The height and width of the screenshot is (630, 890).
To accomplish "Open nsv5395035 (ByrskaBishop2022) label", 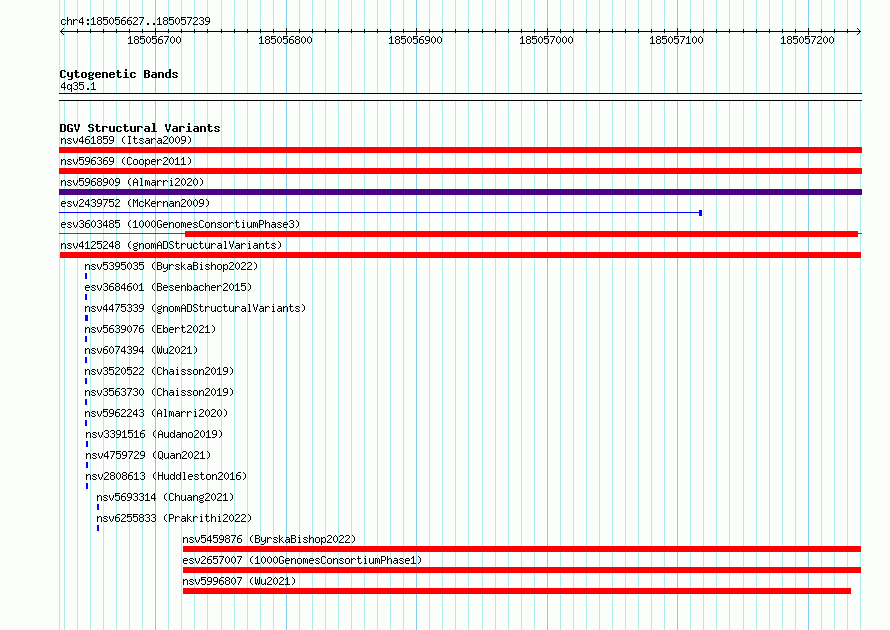I will (x=171, y=266).
